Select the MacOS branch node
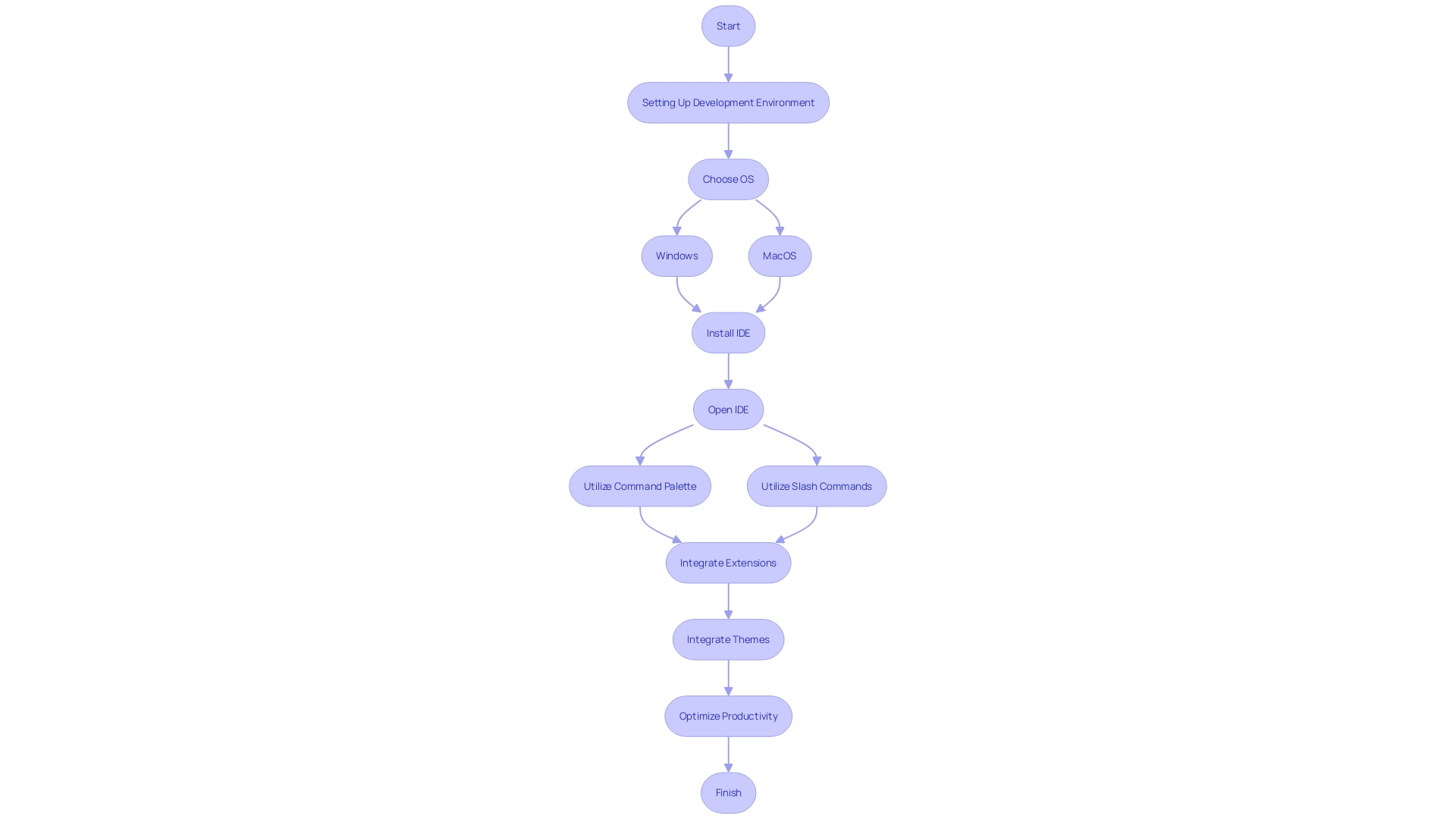This screenshot has height=819, width=1456. [x=779, y=255]
